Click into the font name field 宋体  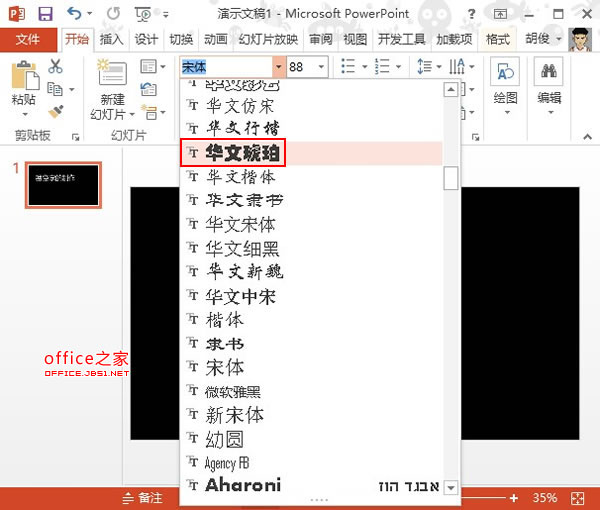[x=226, y=67]
